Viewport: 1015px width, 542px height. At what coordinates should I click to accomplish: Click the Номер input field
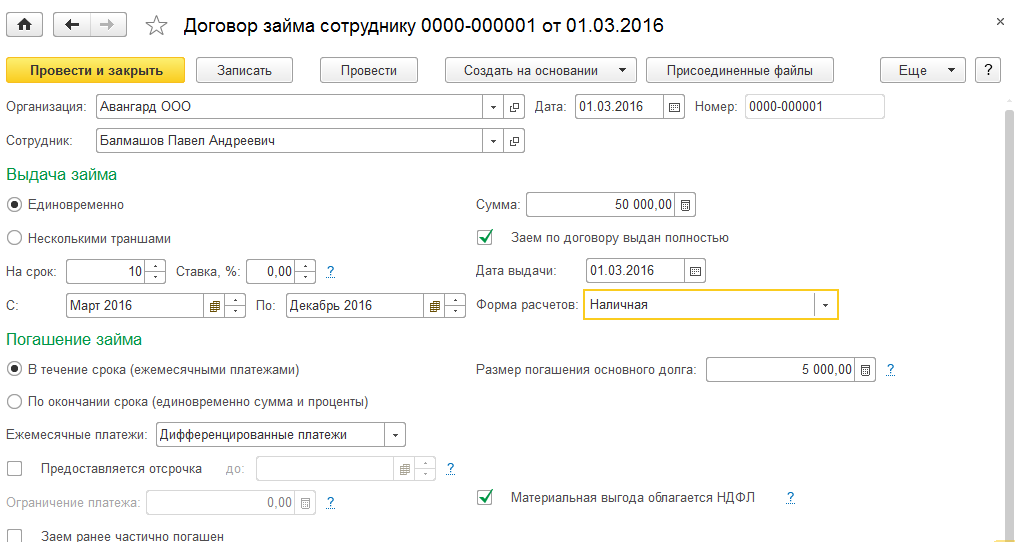814,106
